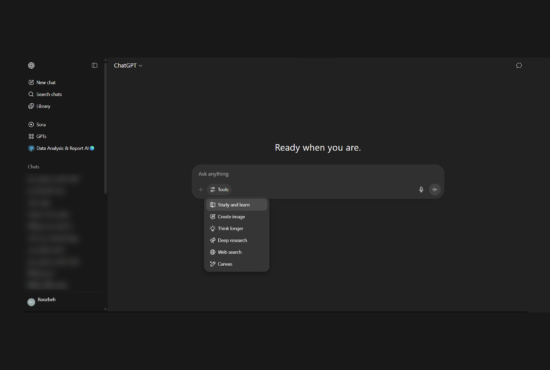Open Data Analysis & Report AI GPT
550x370 pixels.
61,148
